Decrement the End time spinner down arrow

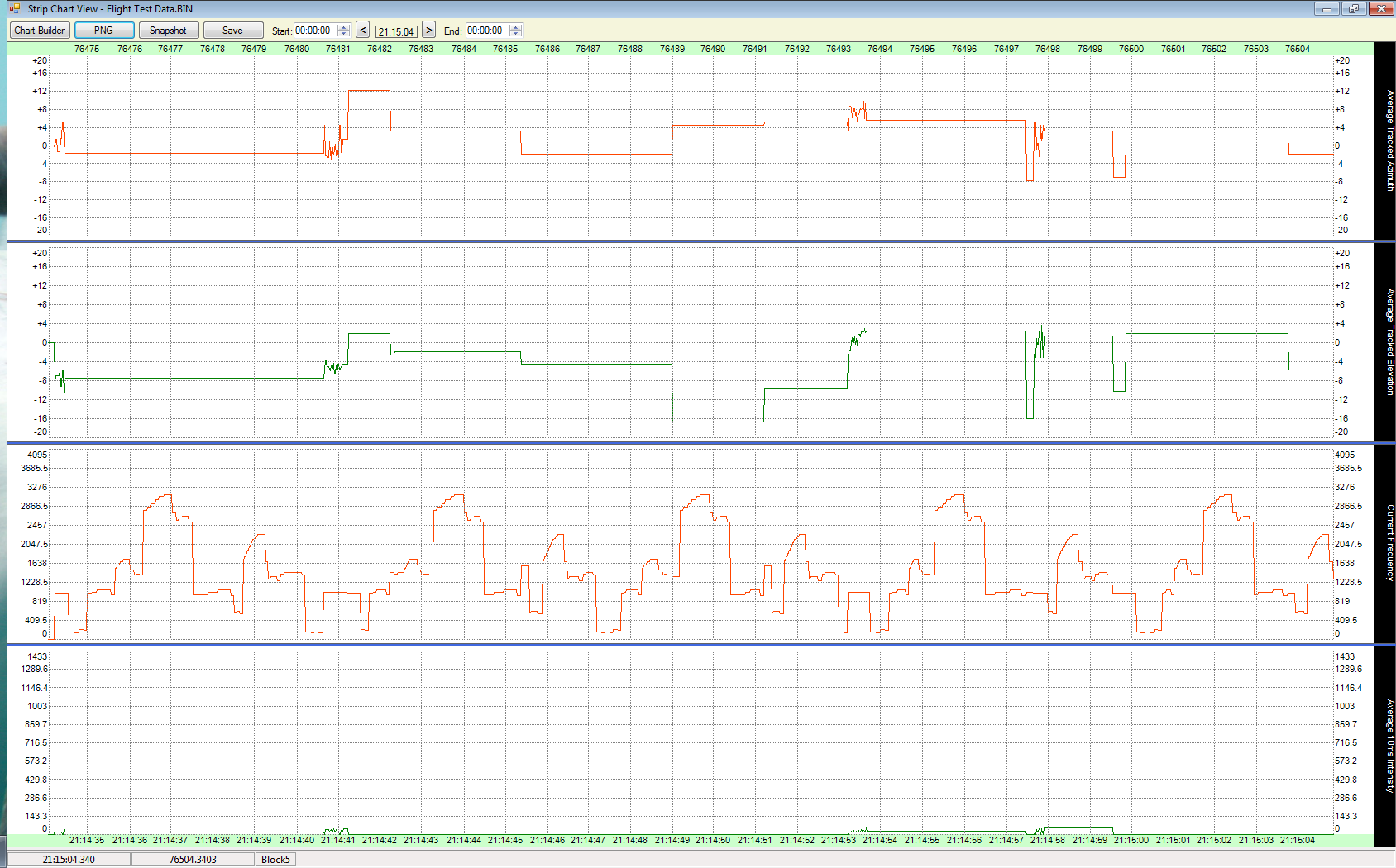tap(516, 34)
